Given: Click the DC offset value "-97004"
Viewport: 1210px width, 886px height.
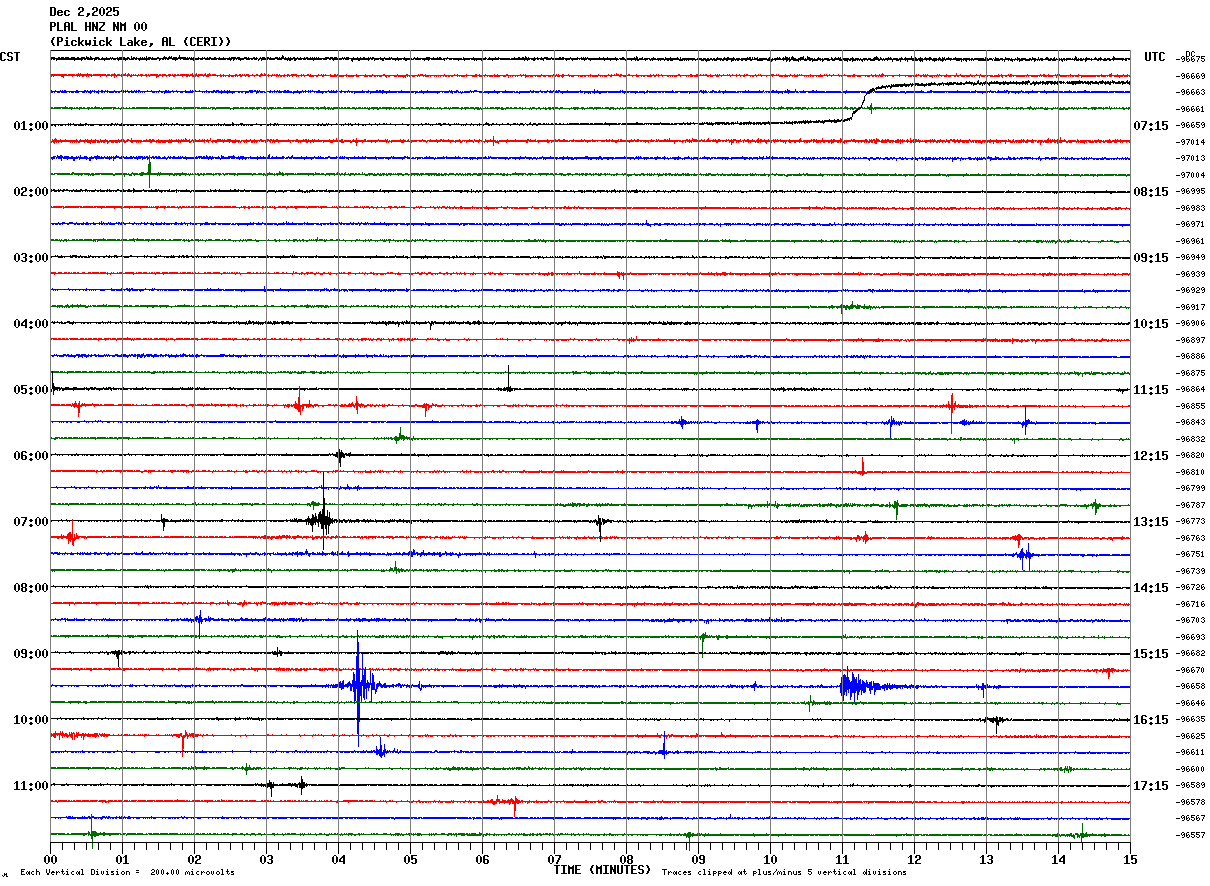Looking at the screenshot, I should (x=1191, y=175).
